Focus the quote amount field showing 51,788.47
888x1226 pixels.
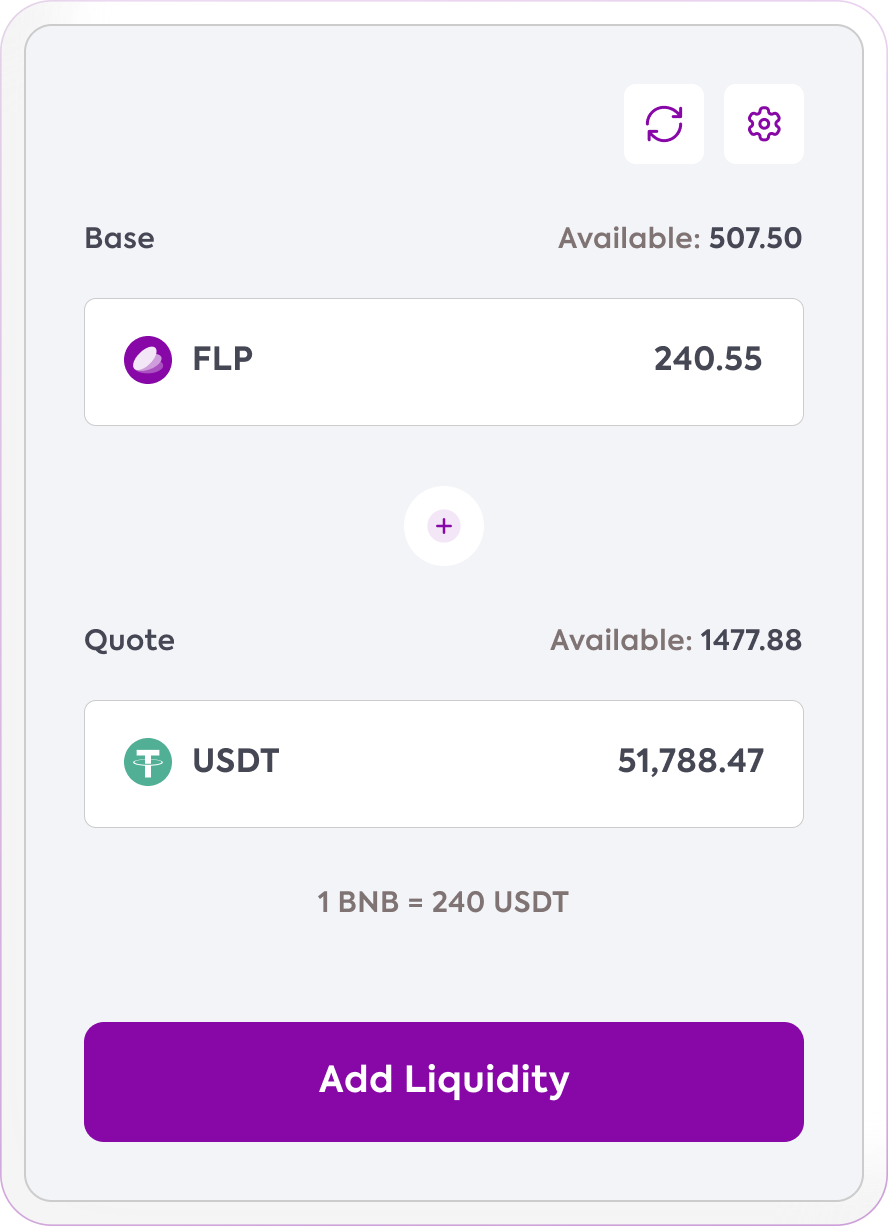pos(691,761)
